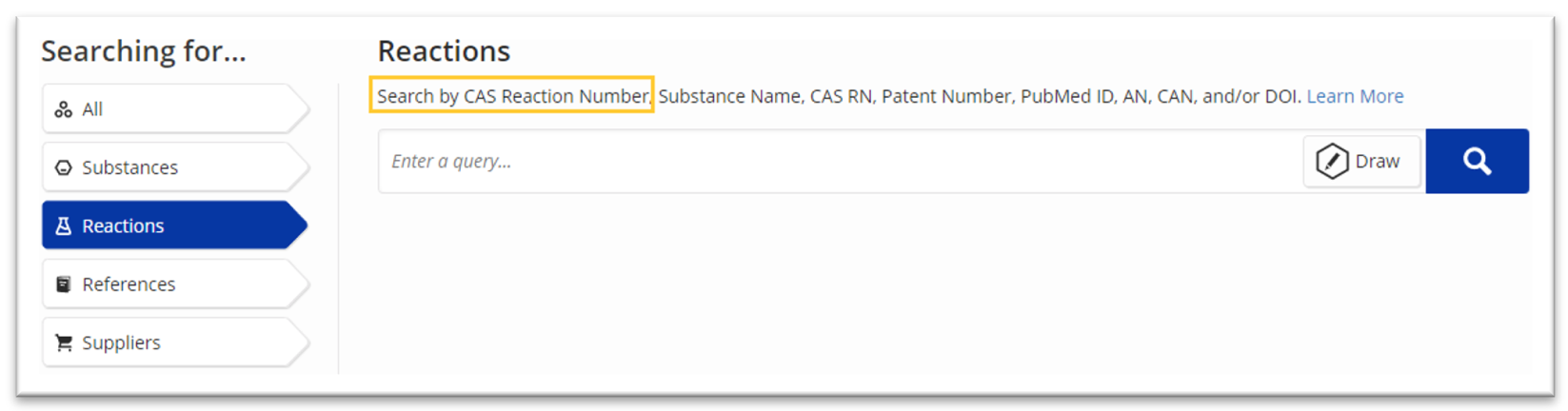The image size is (1568, 411).
Task: Switch to Substances search type
Action: pos(176,168)
